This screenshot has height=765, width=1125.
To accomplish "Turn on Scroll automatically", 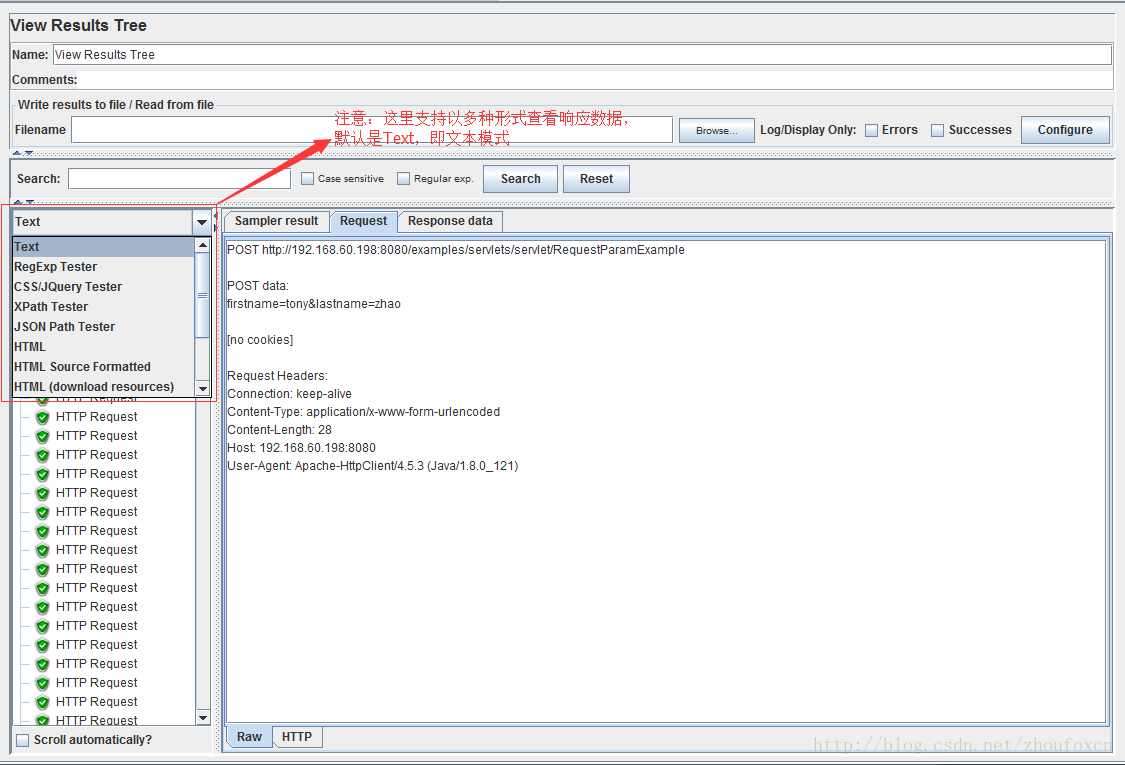I will (x=23, y=740).
